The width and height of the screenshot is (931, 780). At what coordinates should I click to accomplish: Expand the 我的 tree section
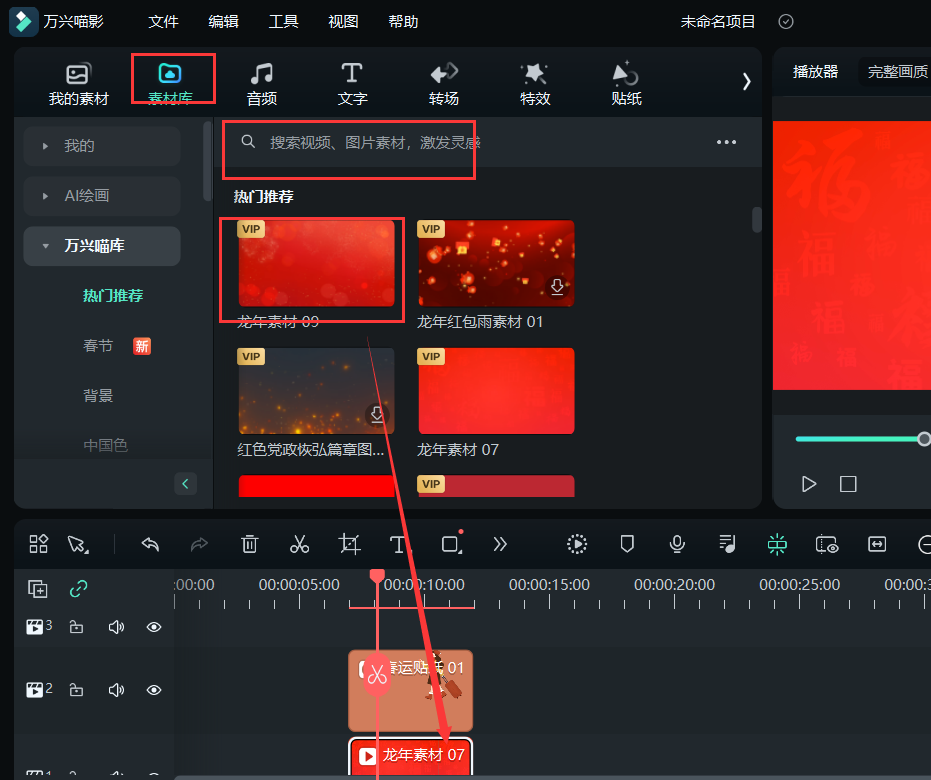click(x=45, y=146)
